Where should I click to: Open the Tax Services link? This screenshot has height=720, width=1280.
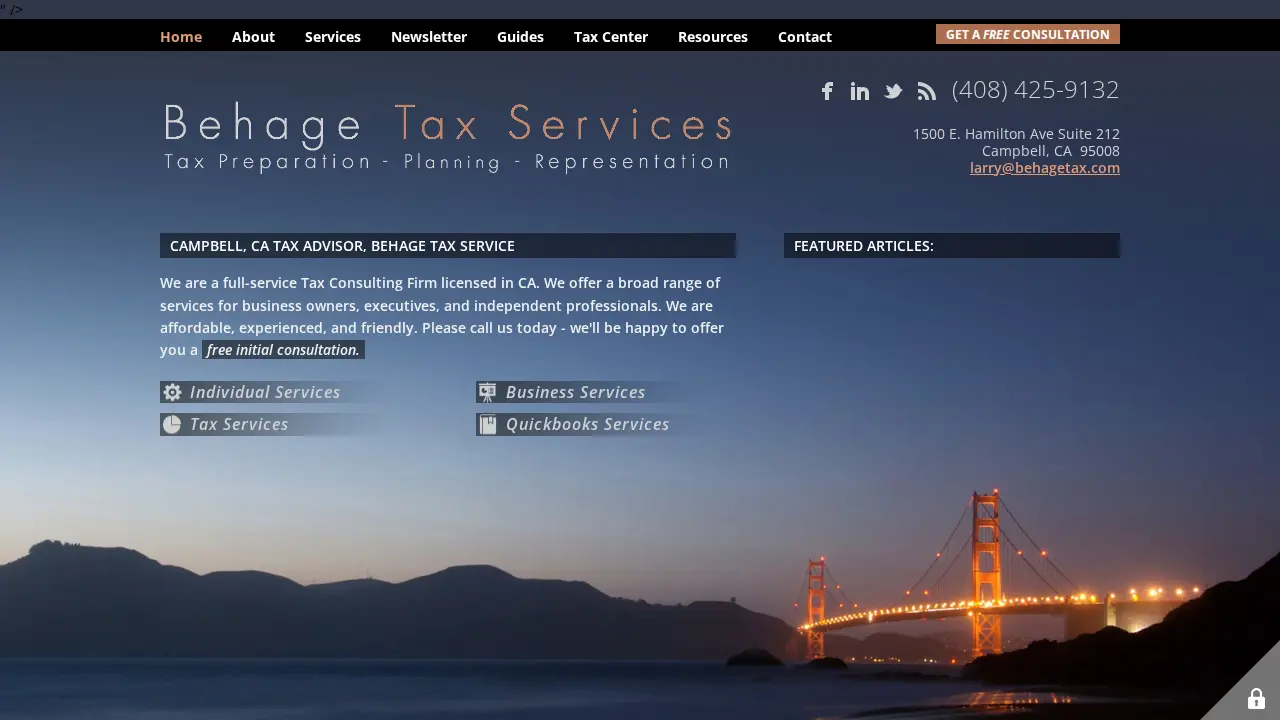pos(239,424)
